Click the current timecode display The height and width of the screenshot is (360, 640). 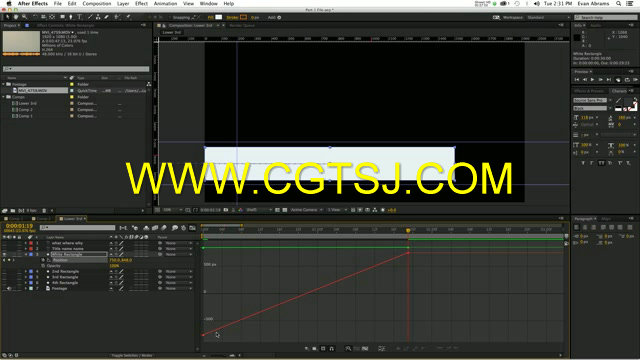click(19, 226)
